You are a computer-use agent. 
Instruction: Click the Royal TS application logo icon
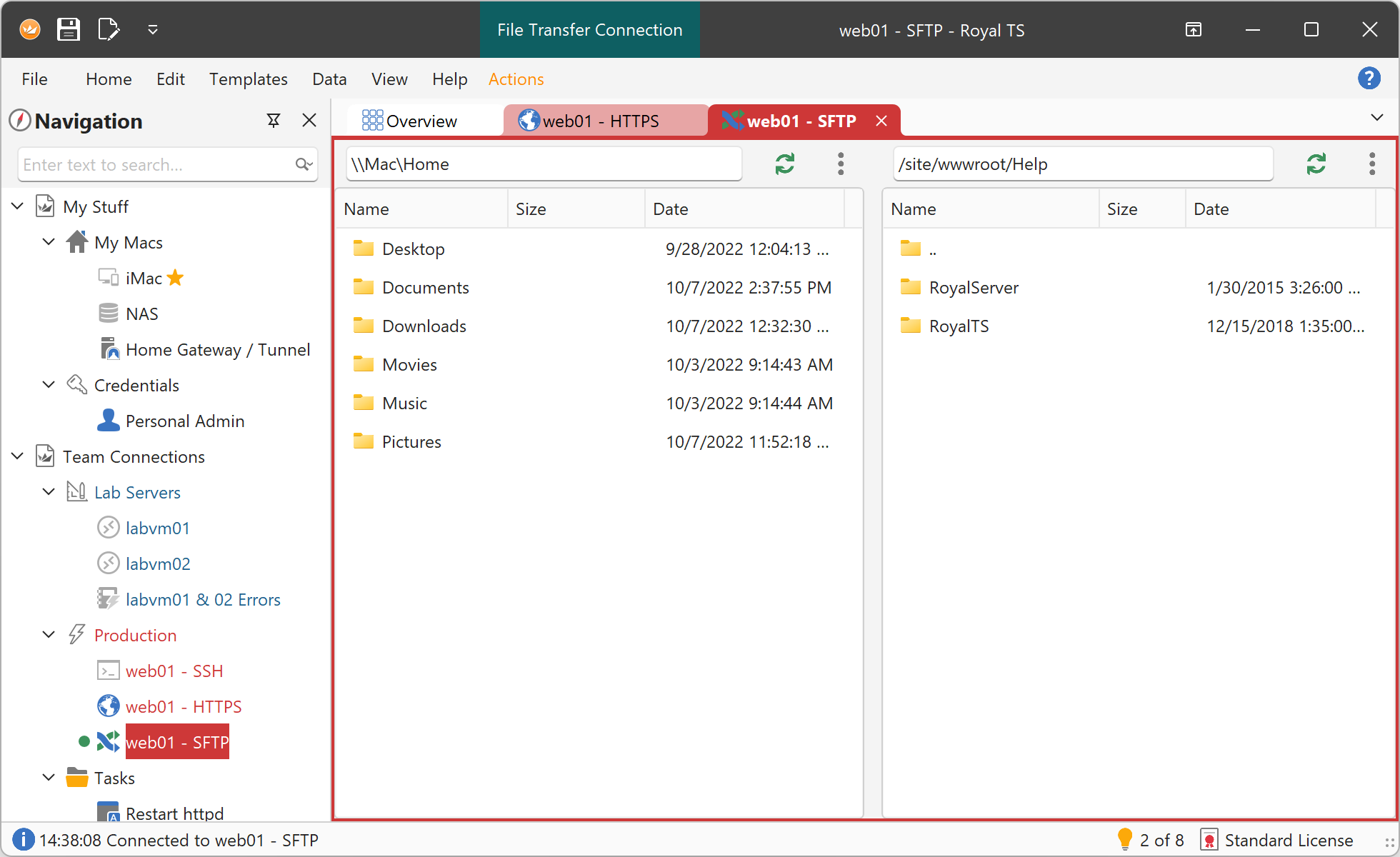click(29, 28)
